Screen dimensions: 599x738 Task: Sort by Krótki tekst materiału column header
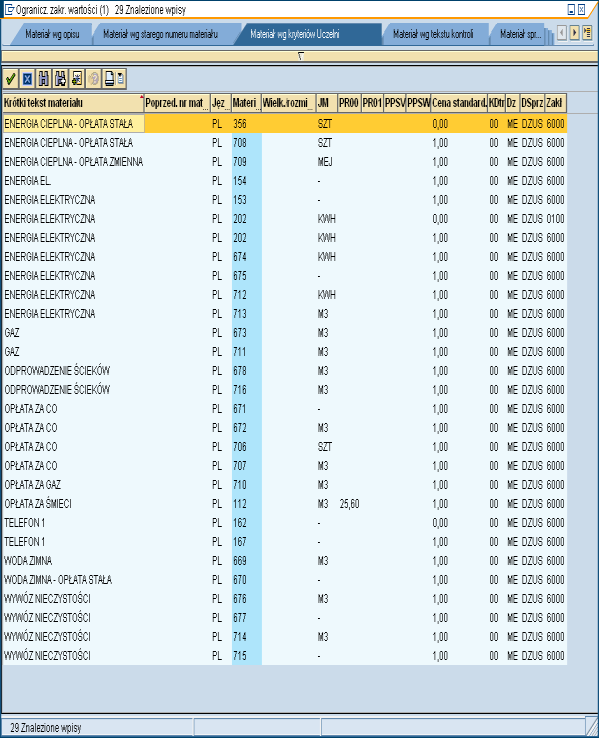(x=73, y=103)
